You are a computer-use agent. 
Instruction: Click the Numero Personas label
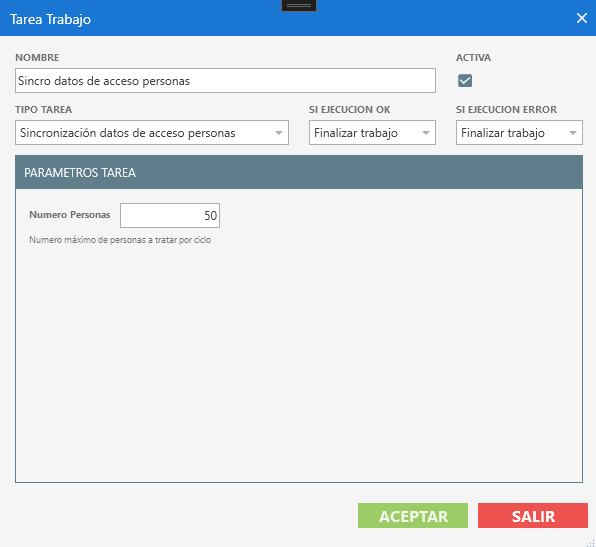click(70, 215)
